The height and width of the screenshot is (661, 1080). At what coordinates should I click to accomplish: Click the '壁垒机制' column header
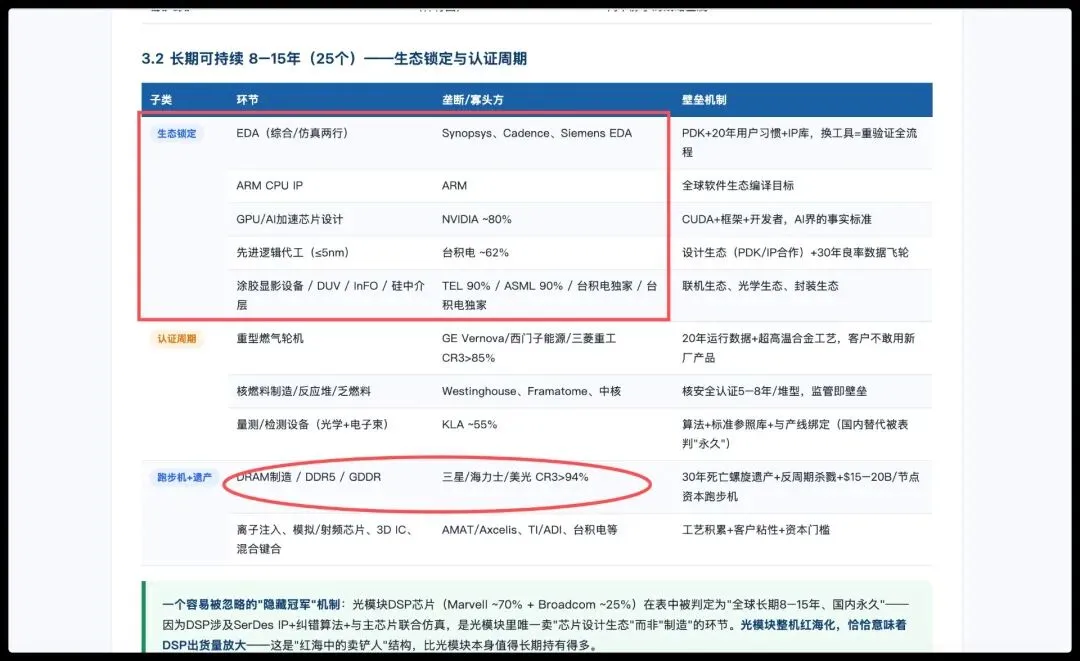pos(704,100)
